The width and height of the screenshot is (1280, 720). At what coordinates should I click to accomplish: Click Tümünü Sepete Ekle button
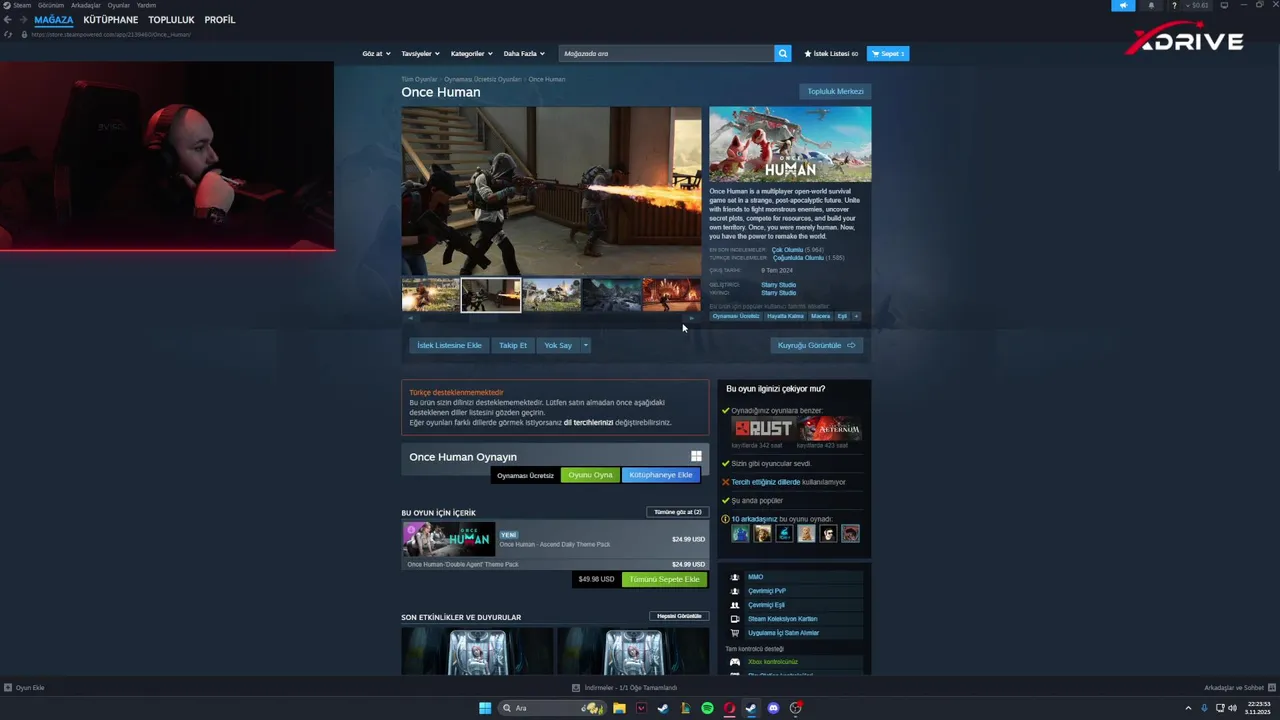click(x=664, y=579)
